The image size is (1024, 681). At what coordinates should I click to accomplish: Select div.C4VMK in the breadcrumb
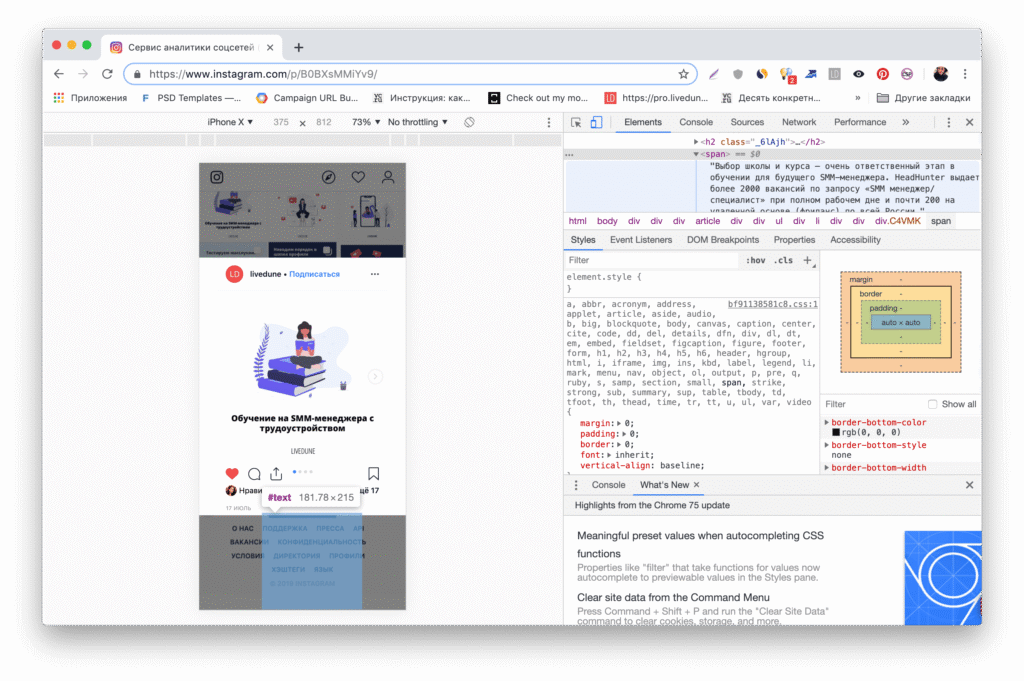pyautogui.click(x=896, y=221)
